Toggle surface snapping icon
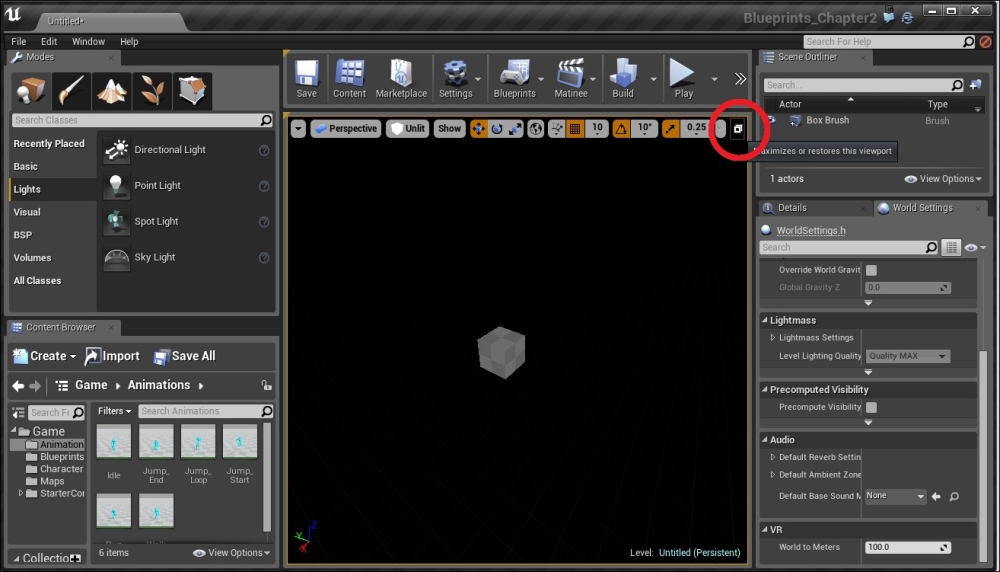The height and width of the screenshot is (572, 1000). pyautogui.click(x=557, y=129)
